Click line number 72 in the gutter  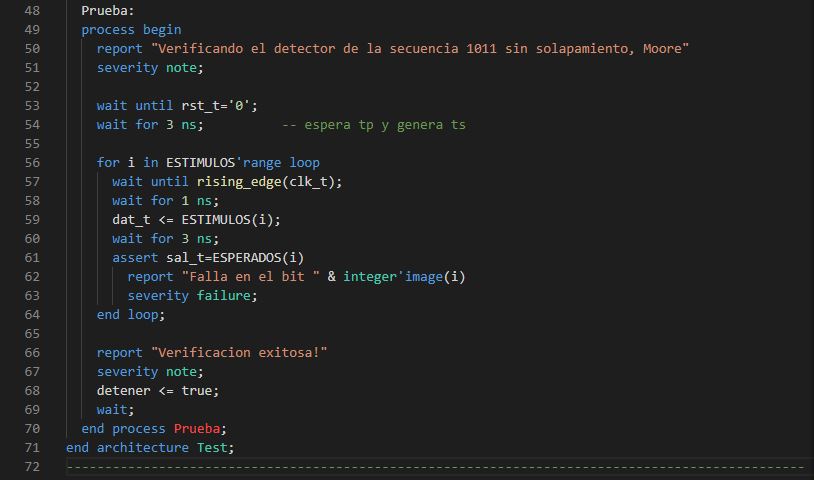pyautogui.click(x=30, y=467)
